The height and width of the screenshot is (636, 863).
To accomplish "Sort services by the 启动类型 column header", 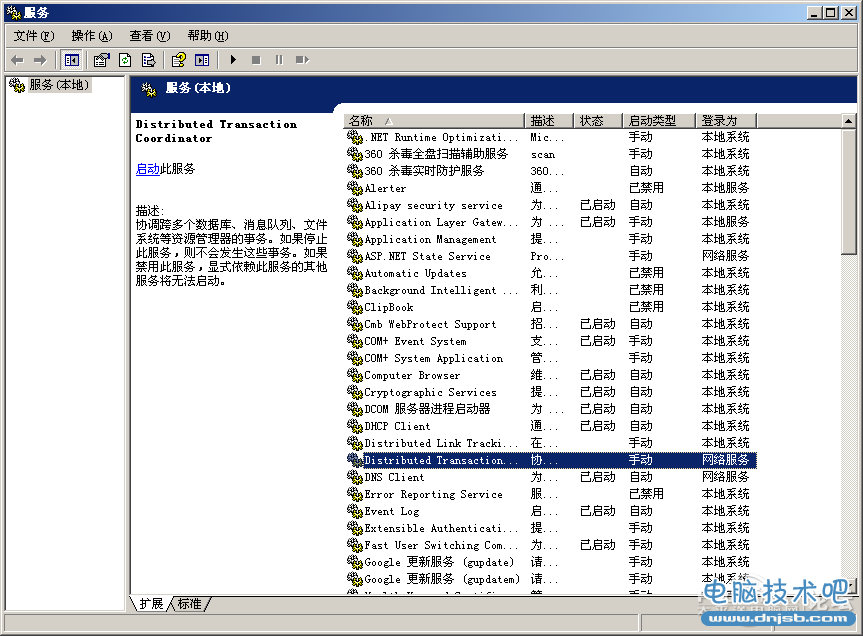I will point(658,120).
